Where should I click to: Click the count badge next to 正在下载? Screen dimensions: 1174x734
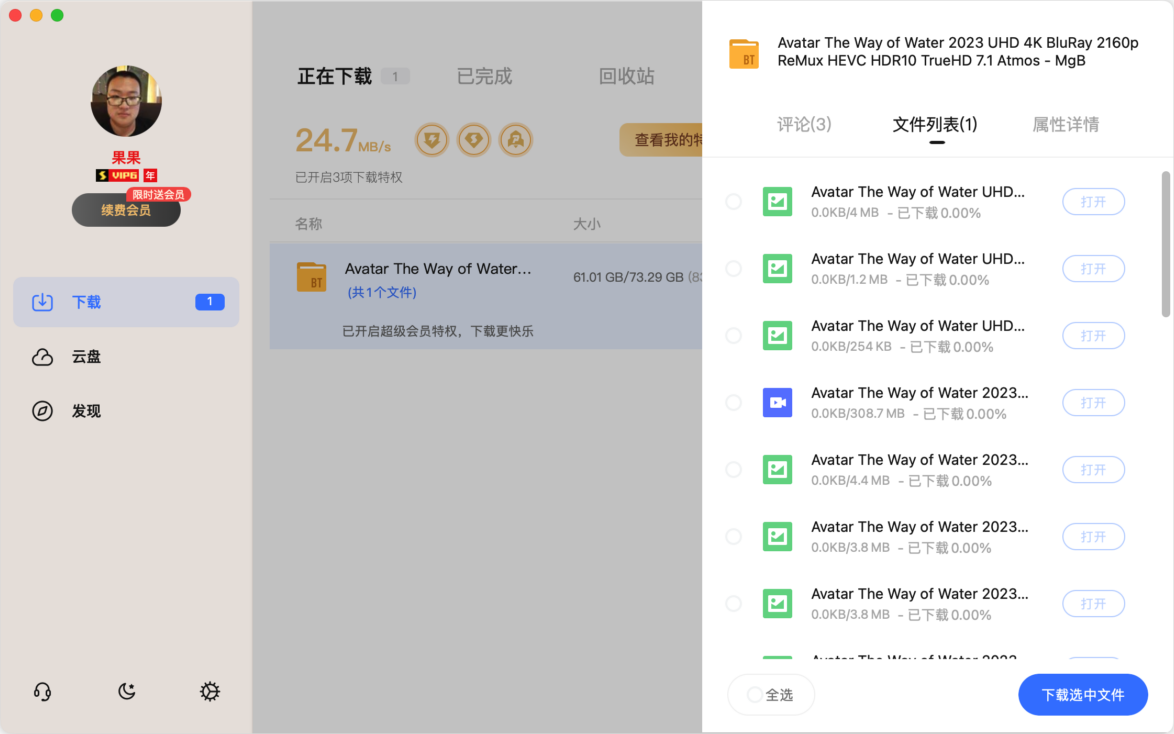click(395, 76)
